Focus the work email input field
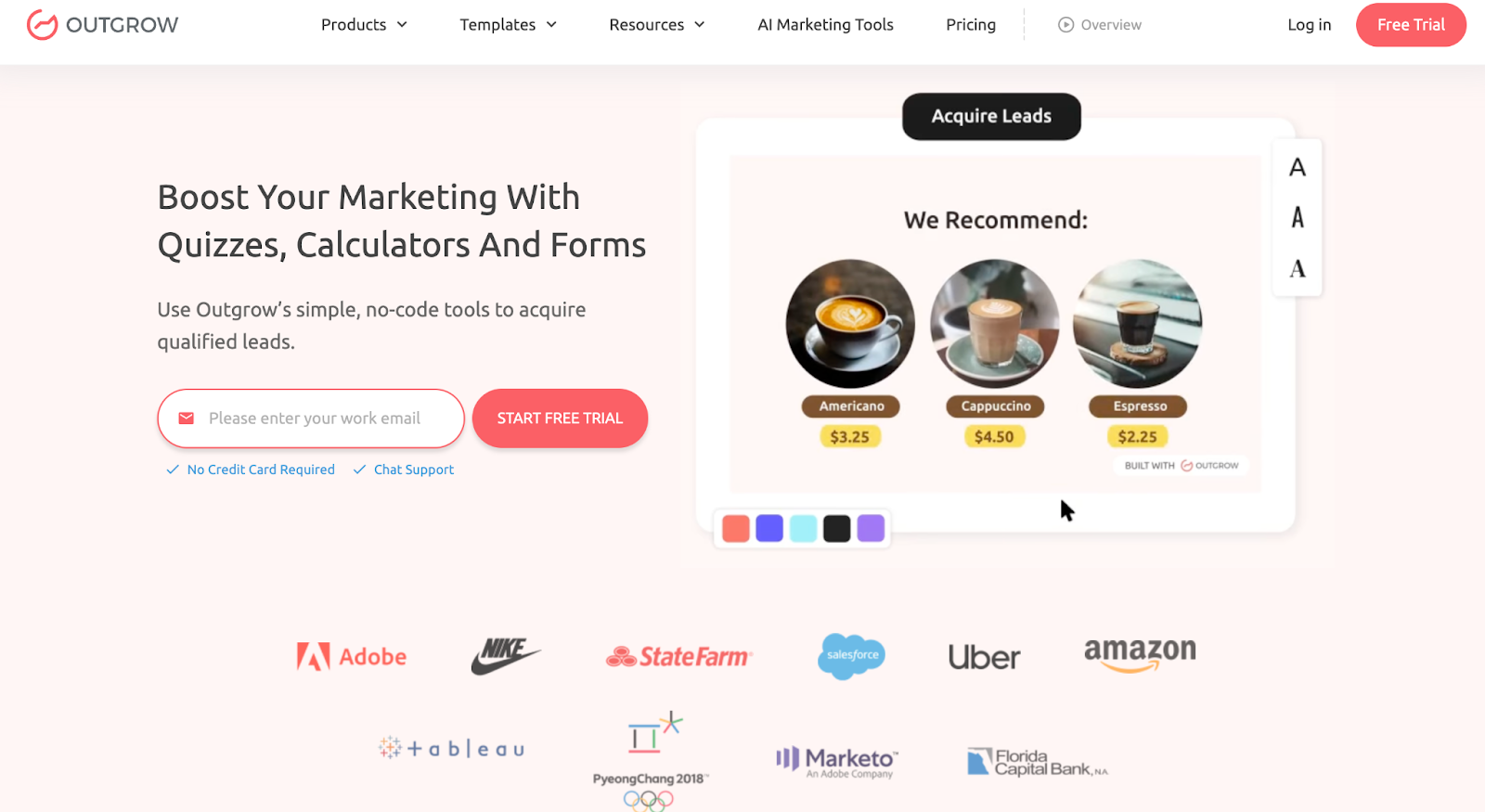Viewport: 1485px width, 812px height. coord(311,419)
